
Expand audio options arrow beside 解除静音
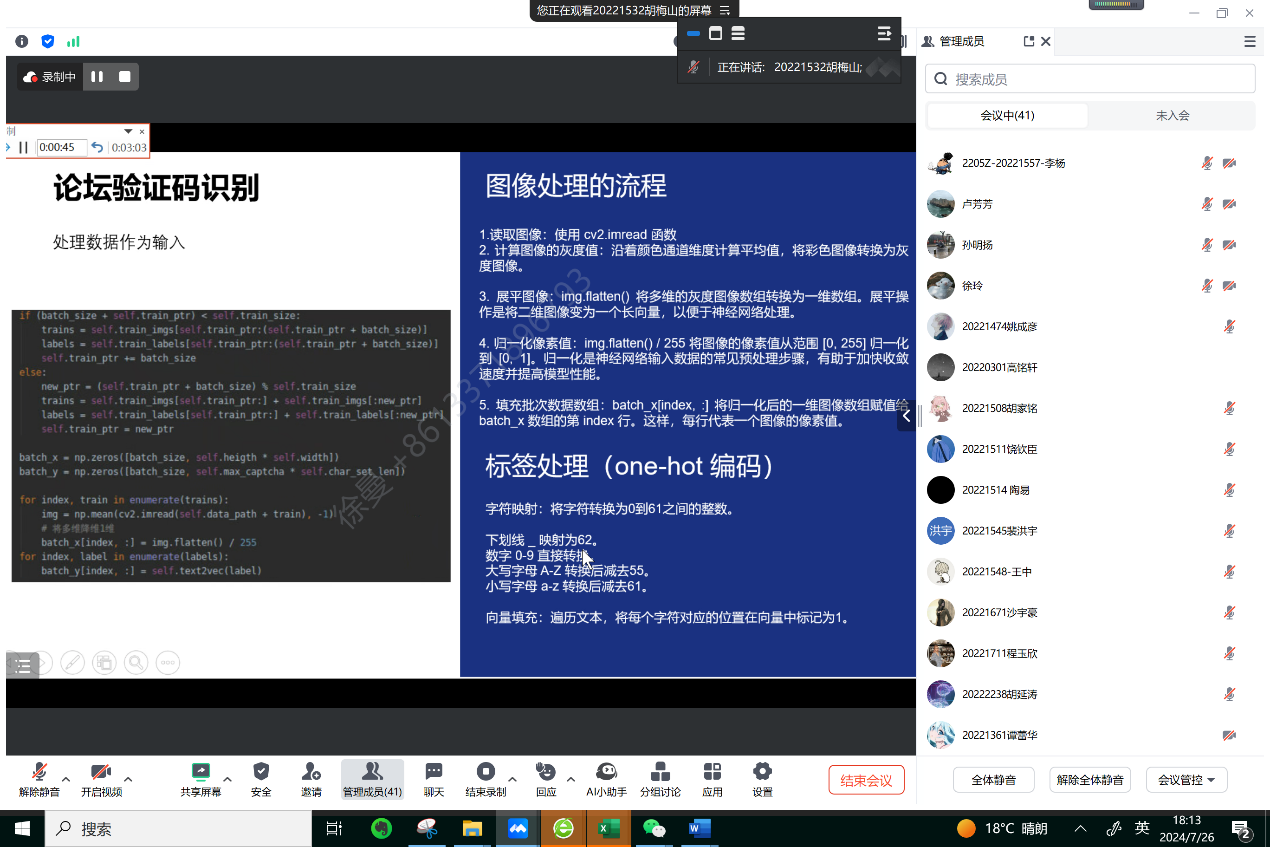tap(66, 779)
